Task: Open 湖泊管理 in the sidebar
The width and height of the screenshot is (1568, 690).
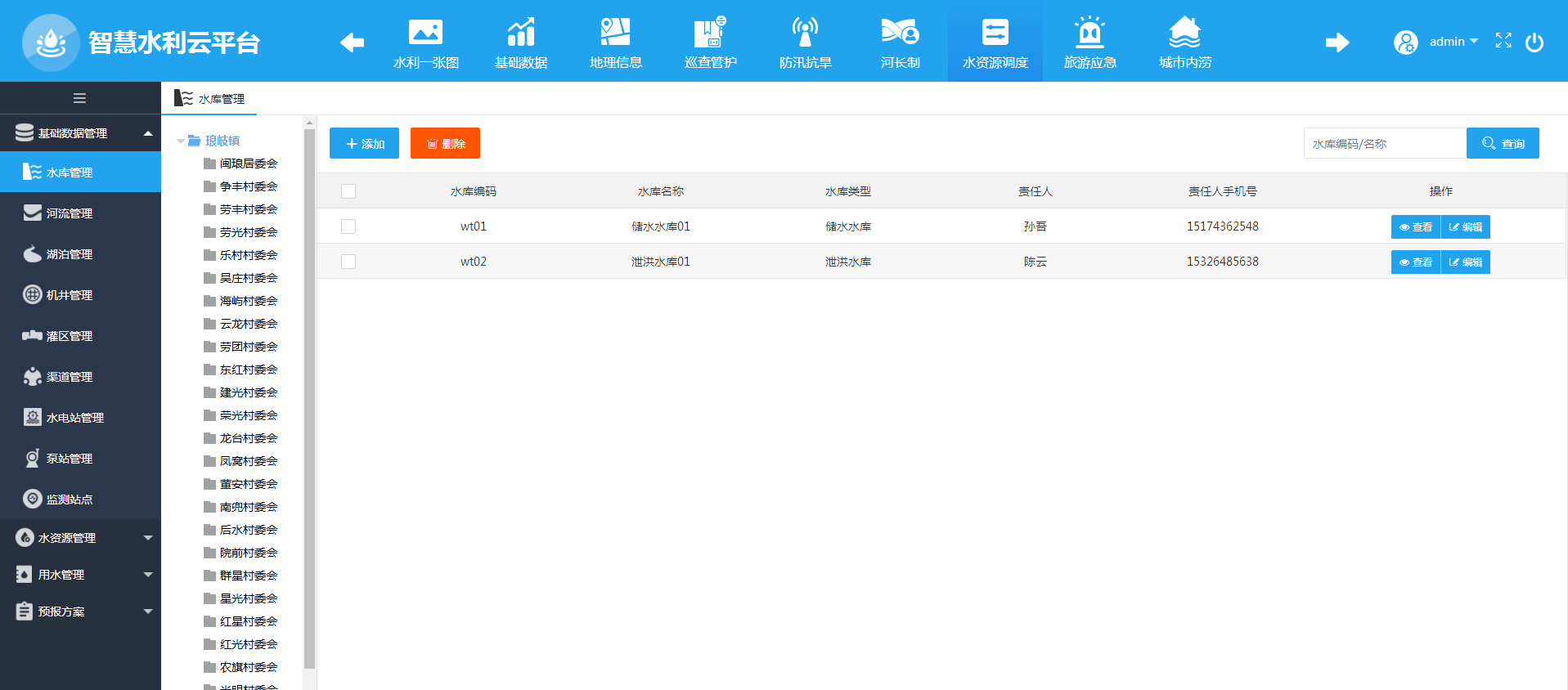Action: tap(80, 254)
